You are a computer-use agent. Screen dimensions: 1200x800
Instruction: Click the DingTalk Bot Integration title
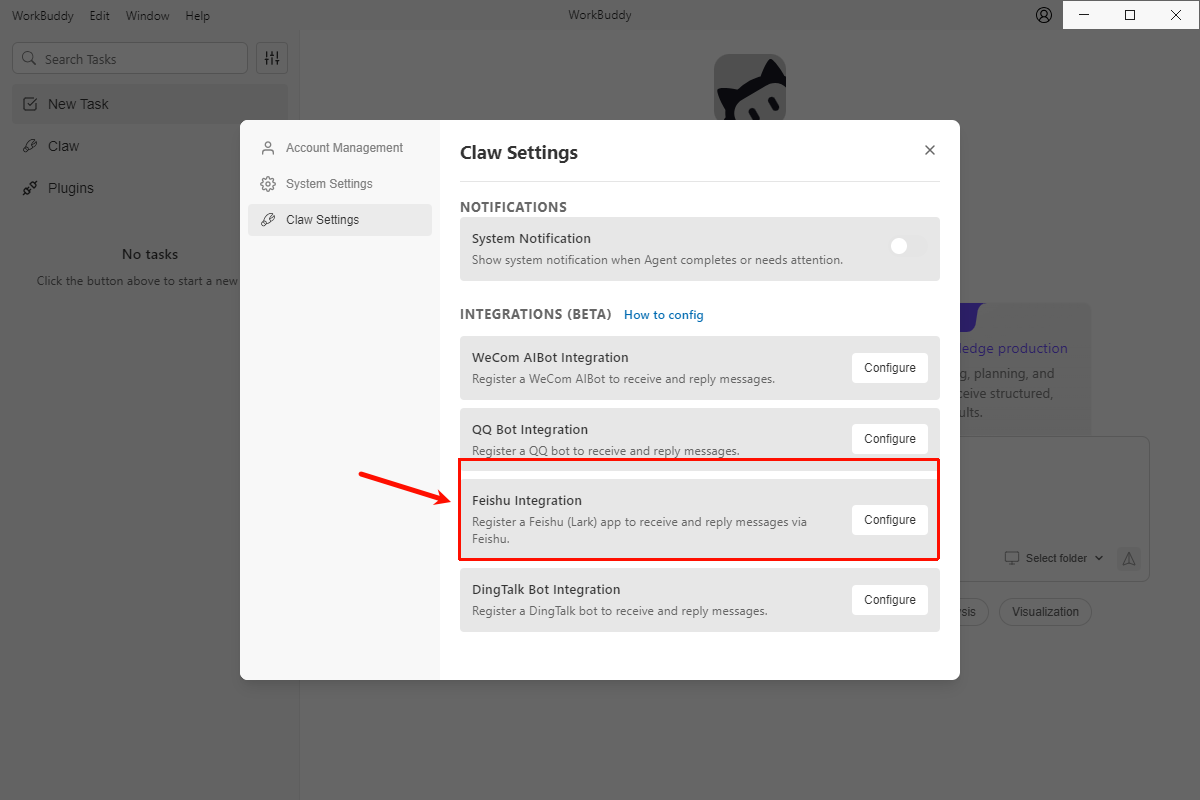tap(546, 590)
